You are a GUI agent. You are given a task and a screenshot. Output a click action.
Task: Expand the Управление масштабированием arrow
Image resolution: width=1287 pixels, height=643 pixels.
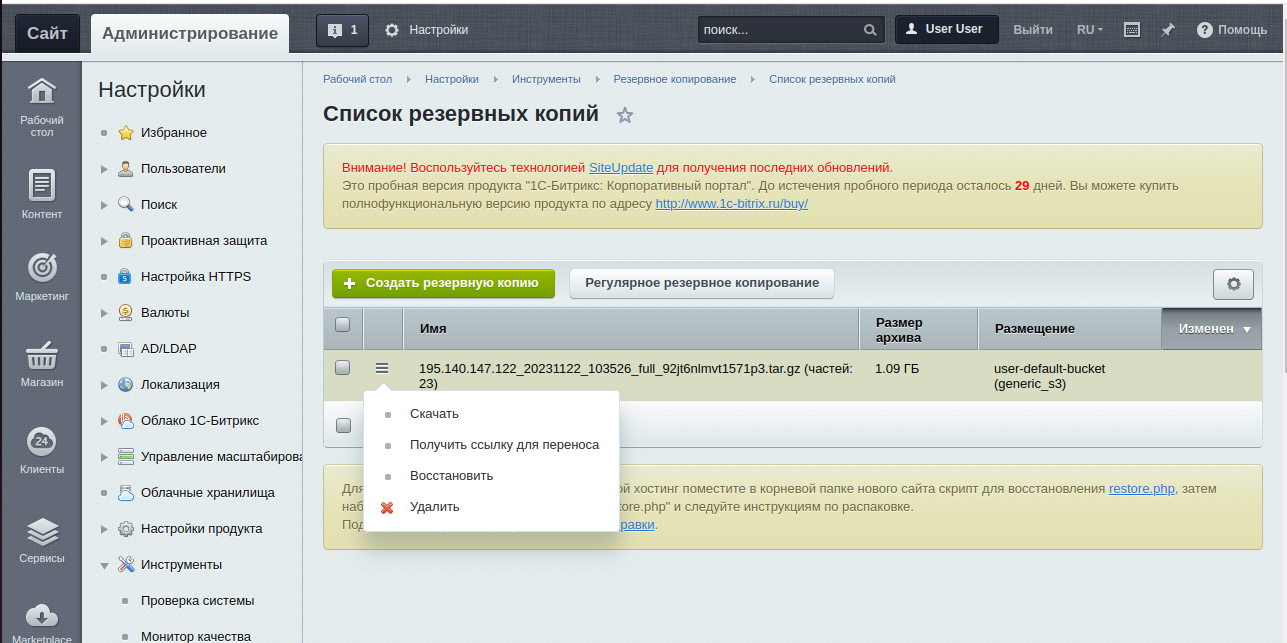click(x=104, y=457)
